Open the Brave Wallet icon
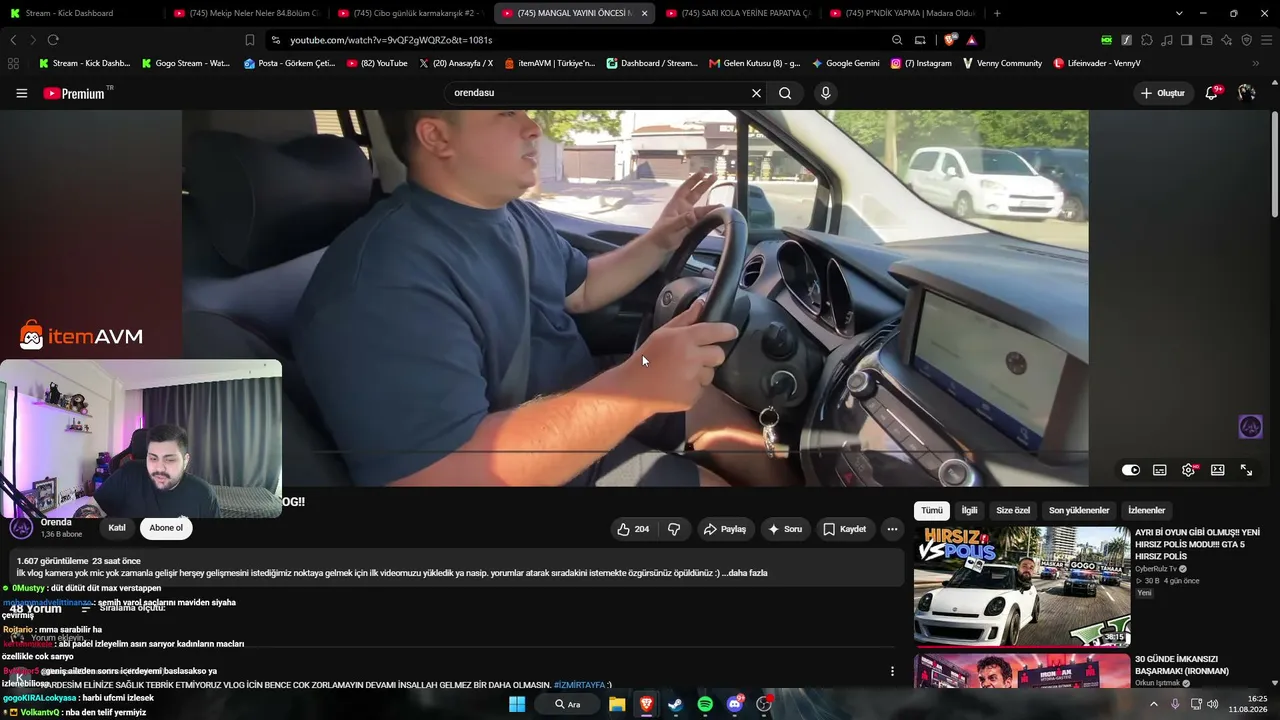 coord(1207,40)
